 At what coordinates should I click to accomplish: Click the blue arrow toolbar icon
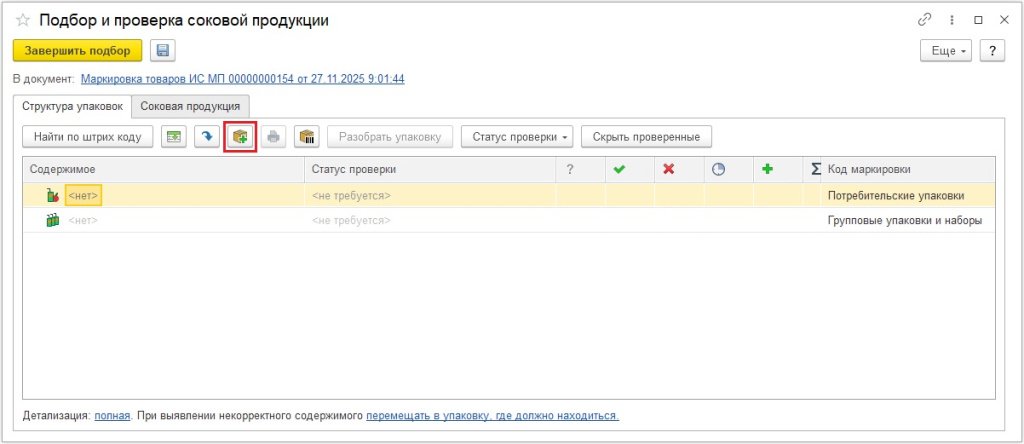coord(207,136)
